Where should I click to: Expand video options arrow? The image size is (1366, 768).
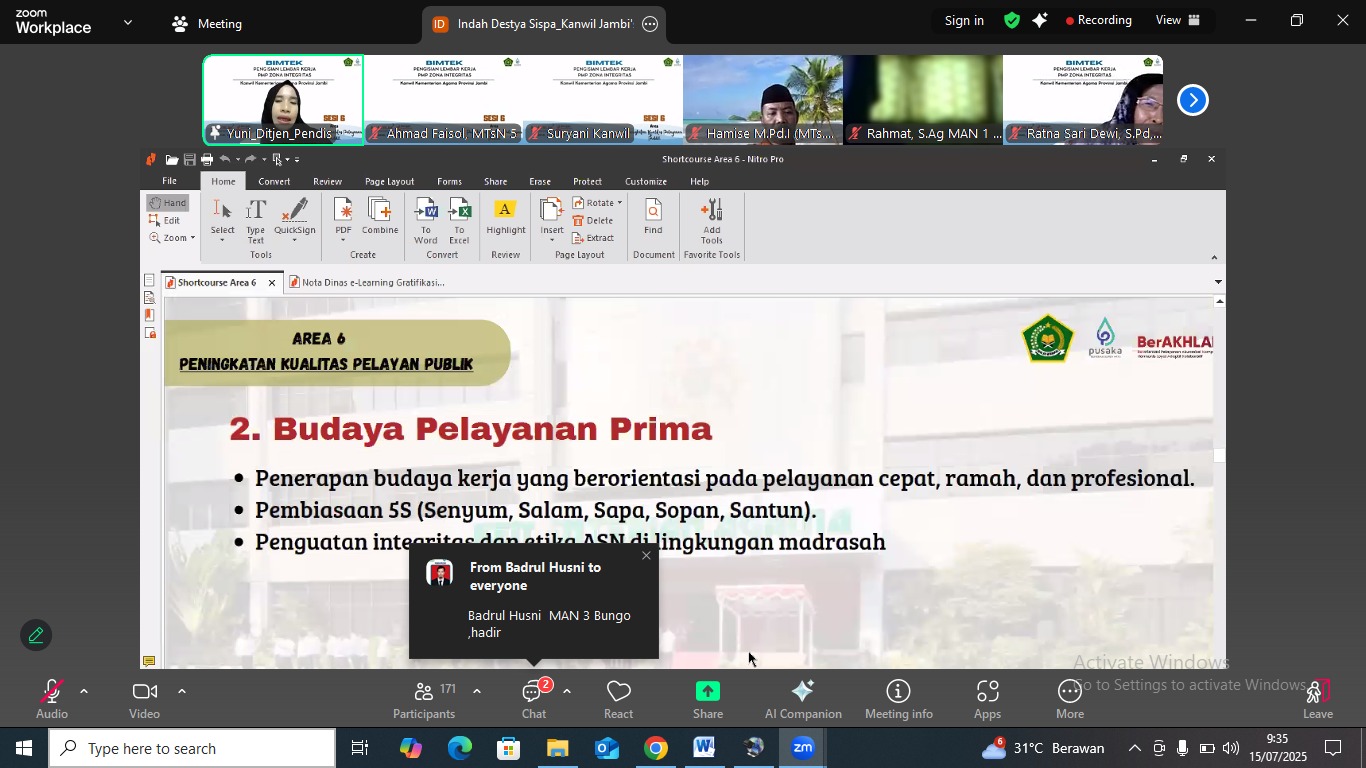181,691
